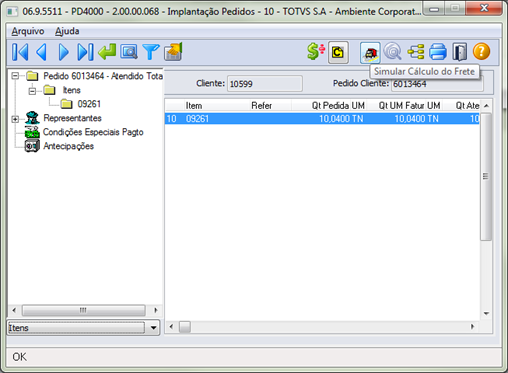Select item 09261 in the tree
The height and width of the screenshot is (373, 508).
tap(89, 104)
